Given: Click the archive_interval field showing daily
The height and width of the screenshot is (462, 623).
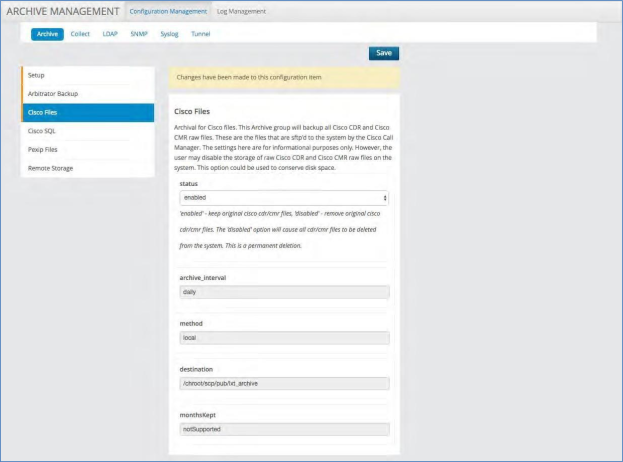Looking at the screenshot, I should [283, 292].
